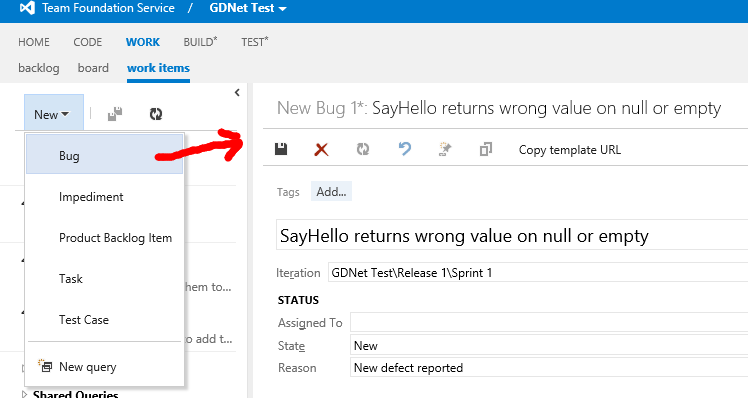Switch to the backlog view
748x398 pixels.
click(39, 68)
